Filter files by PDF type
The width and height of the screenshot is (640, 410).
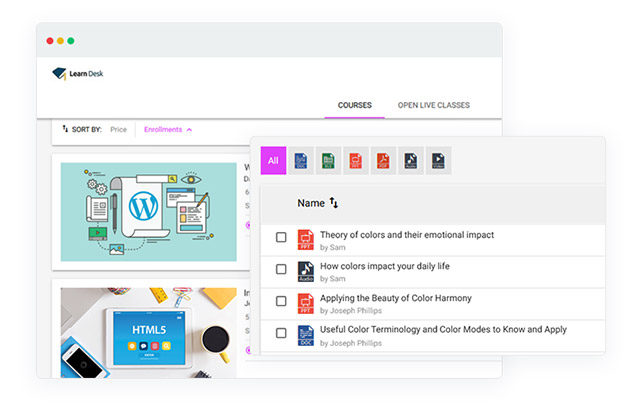click(383, 160)
